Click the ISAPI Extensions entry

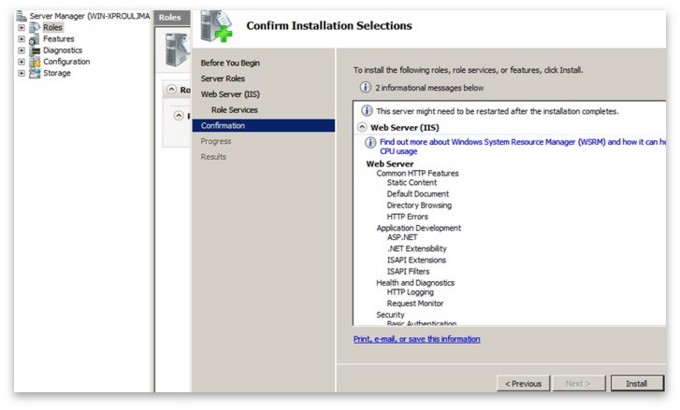coord(416,260)
